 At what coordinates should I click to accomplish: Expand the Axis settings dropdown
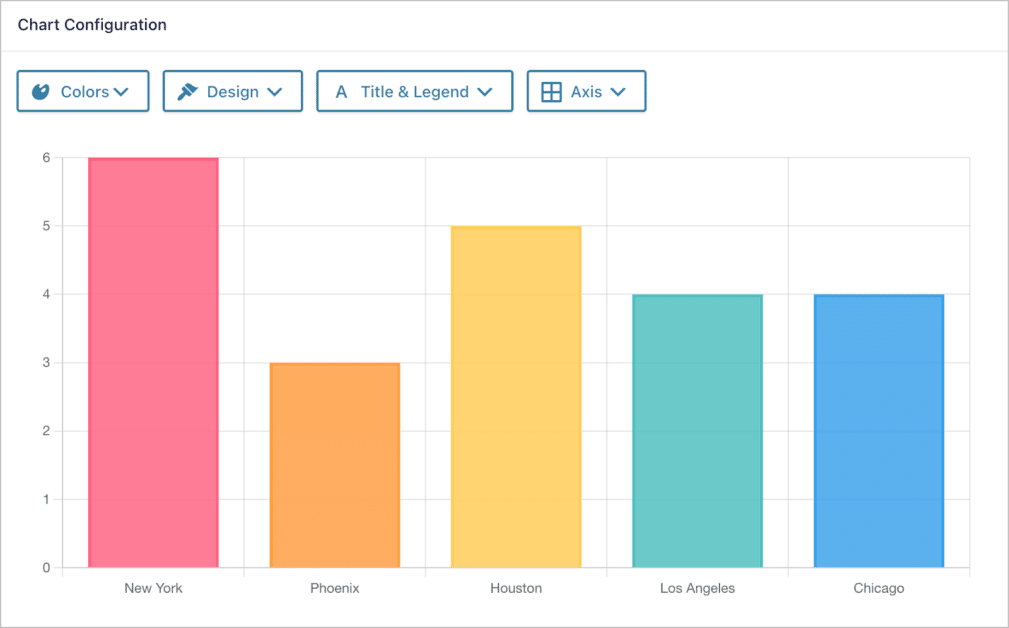(586, 91)
